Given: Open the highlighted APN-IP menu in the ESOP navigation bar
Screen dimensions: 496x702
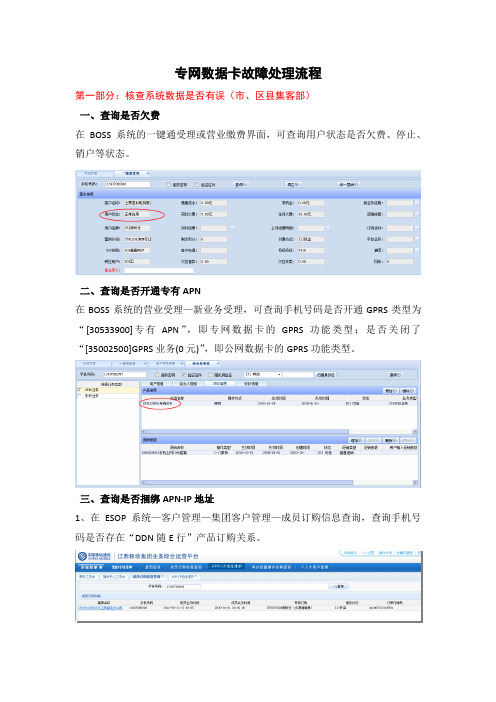Looking at the screenshot, I should click(x=227, y=566).
